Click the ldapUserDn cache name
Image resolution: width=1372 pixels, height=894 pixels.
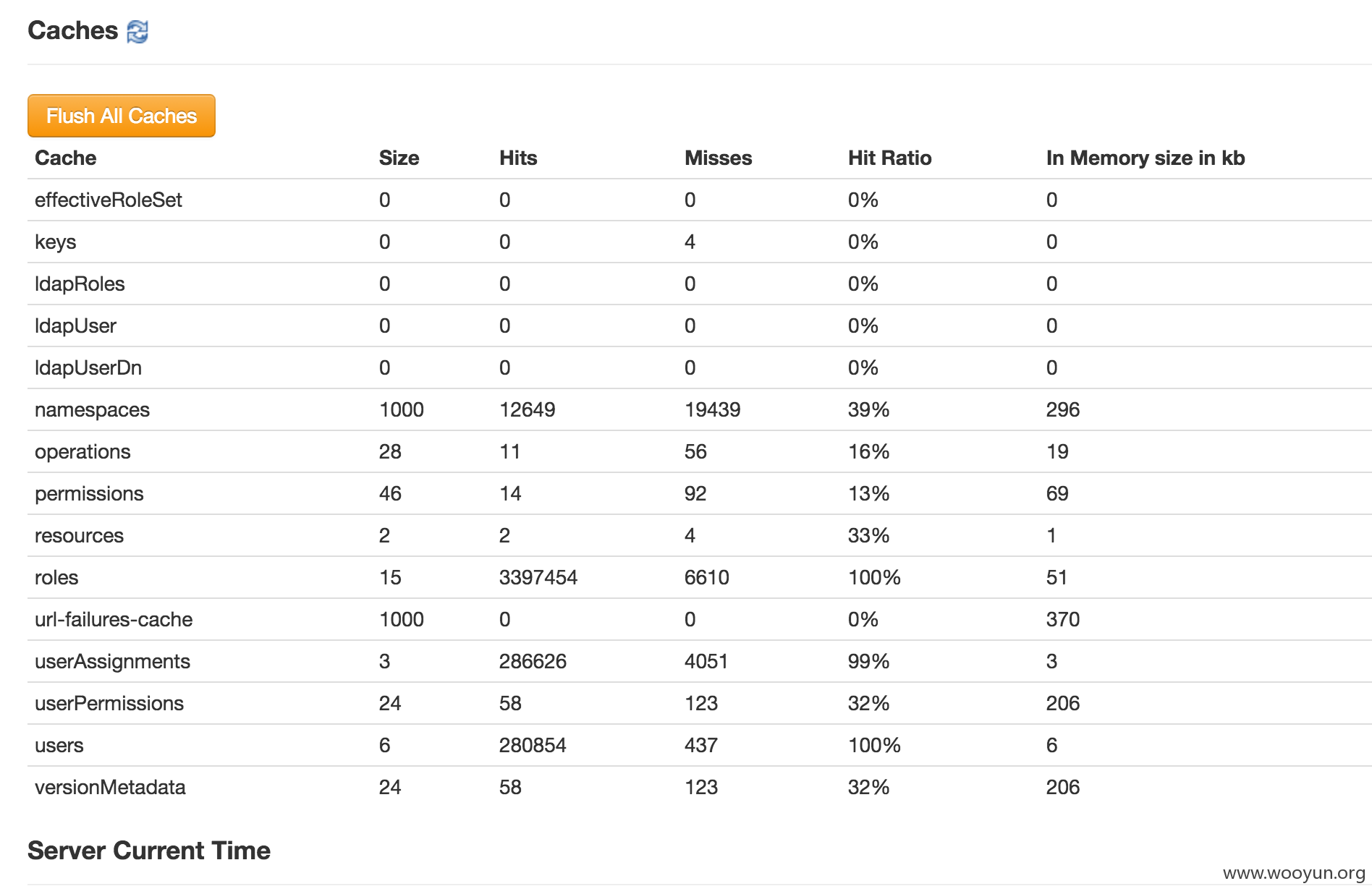[88, 368]
